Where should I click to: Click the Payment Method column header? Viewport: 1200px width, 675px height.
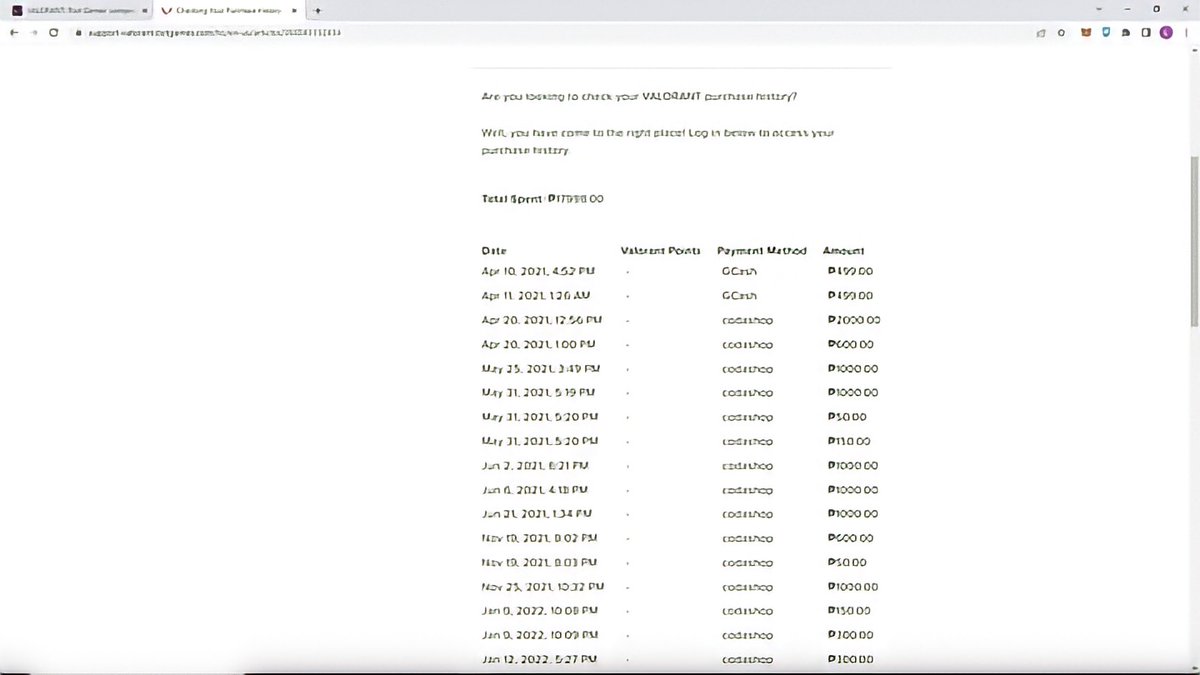(x=761, y=251)
